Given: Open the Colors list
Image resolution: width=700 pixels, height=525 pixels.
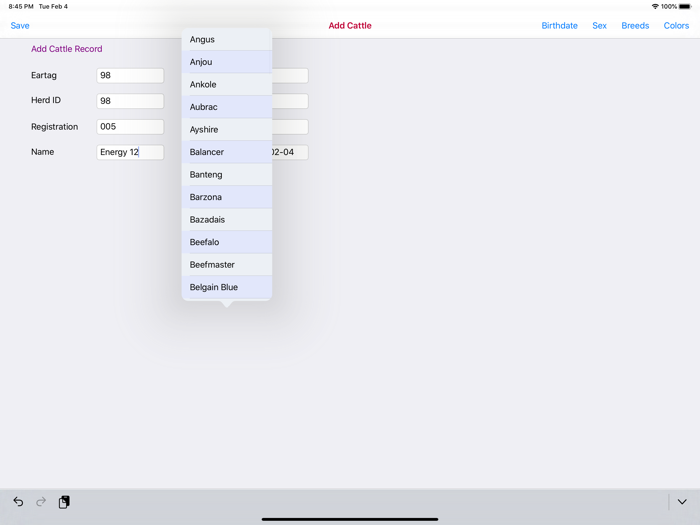Looking at the screenshot, I should click(x=676, y=25).
